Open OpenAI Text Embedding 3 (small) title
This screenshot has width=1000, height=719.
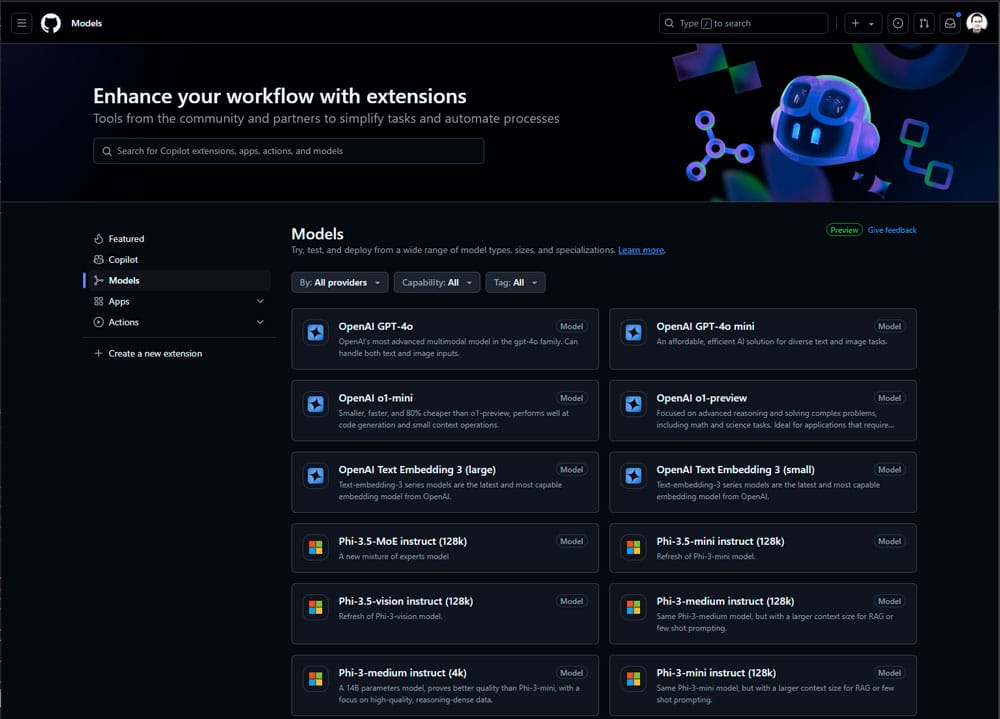735,470
